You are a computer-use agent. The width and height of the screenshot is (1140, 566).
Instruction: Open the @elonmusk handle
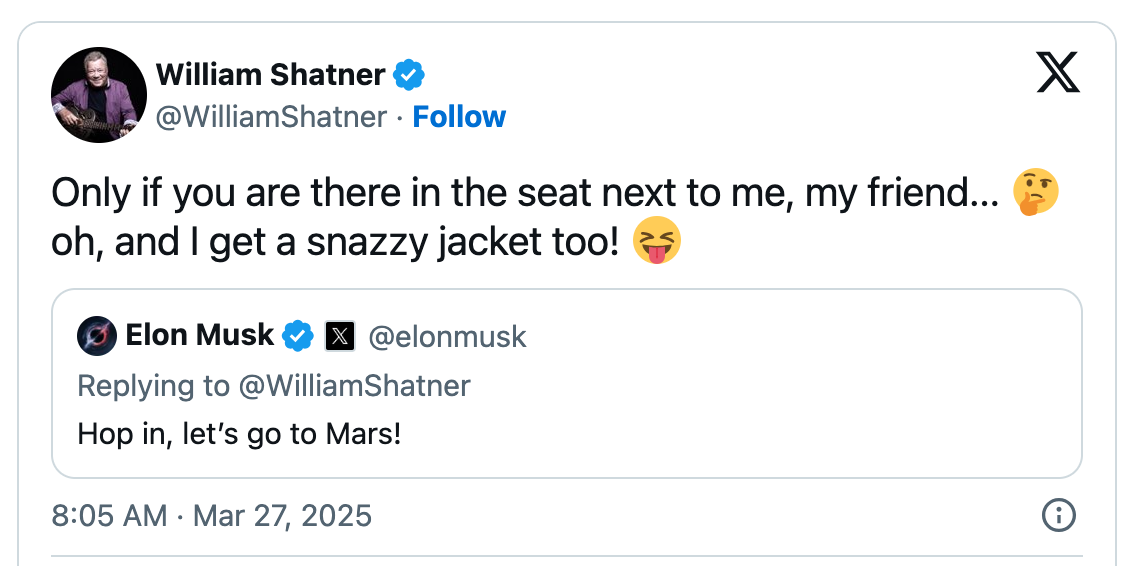[447, 337]
